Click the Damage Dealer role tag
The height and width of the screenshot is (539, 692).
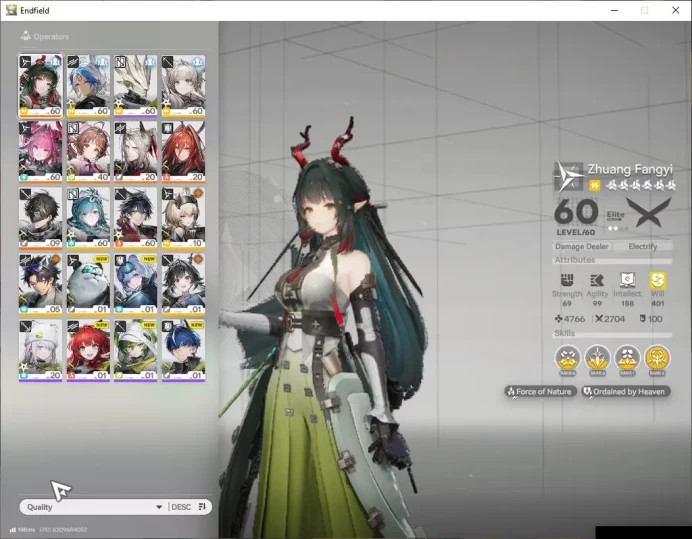[x=582, y=246]
